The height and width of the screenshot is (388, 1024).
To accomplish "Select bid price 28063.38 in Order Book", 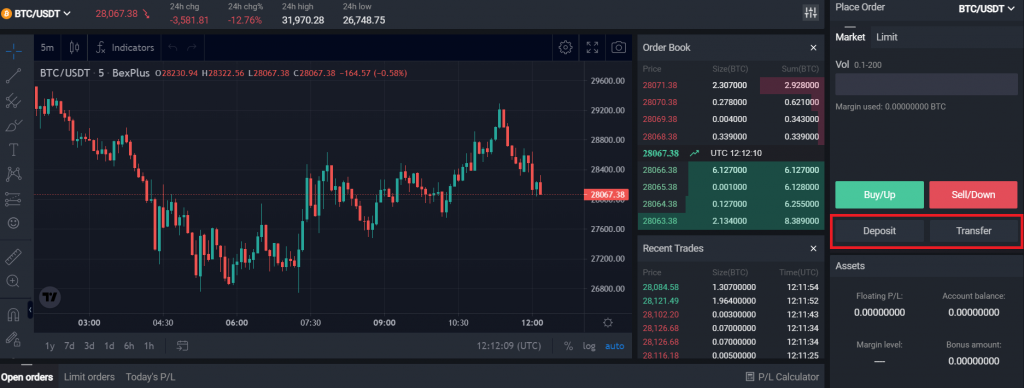I will 660,221.
